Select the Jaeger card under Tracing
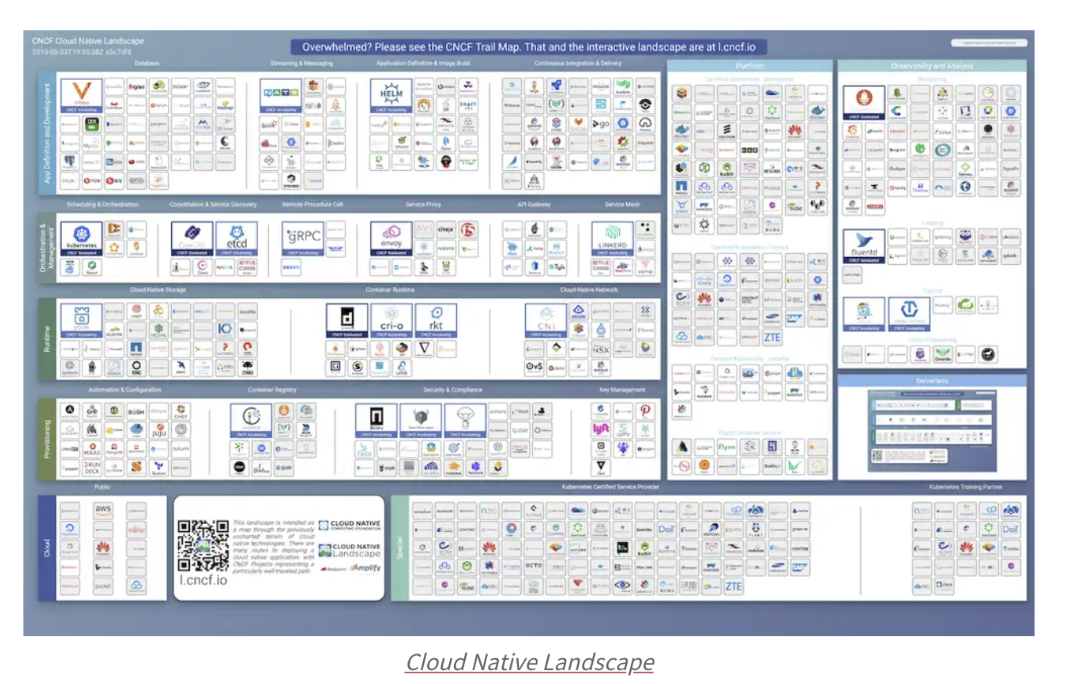1066x684 pixels. coord(864,314)
